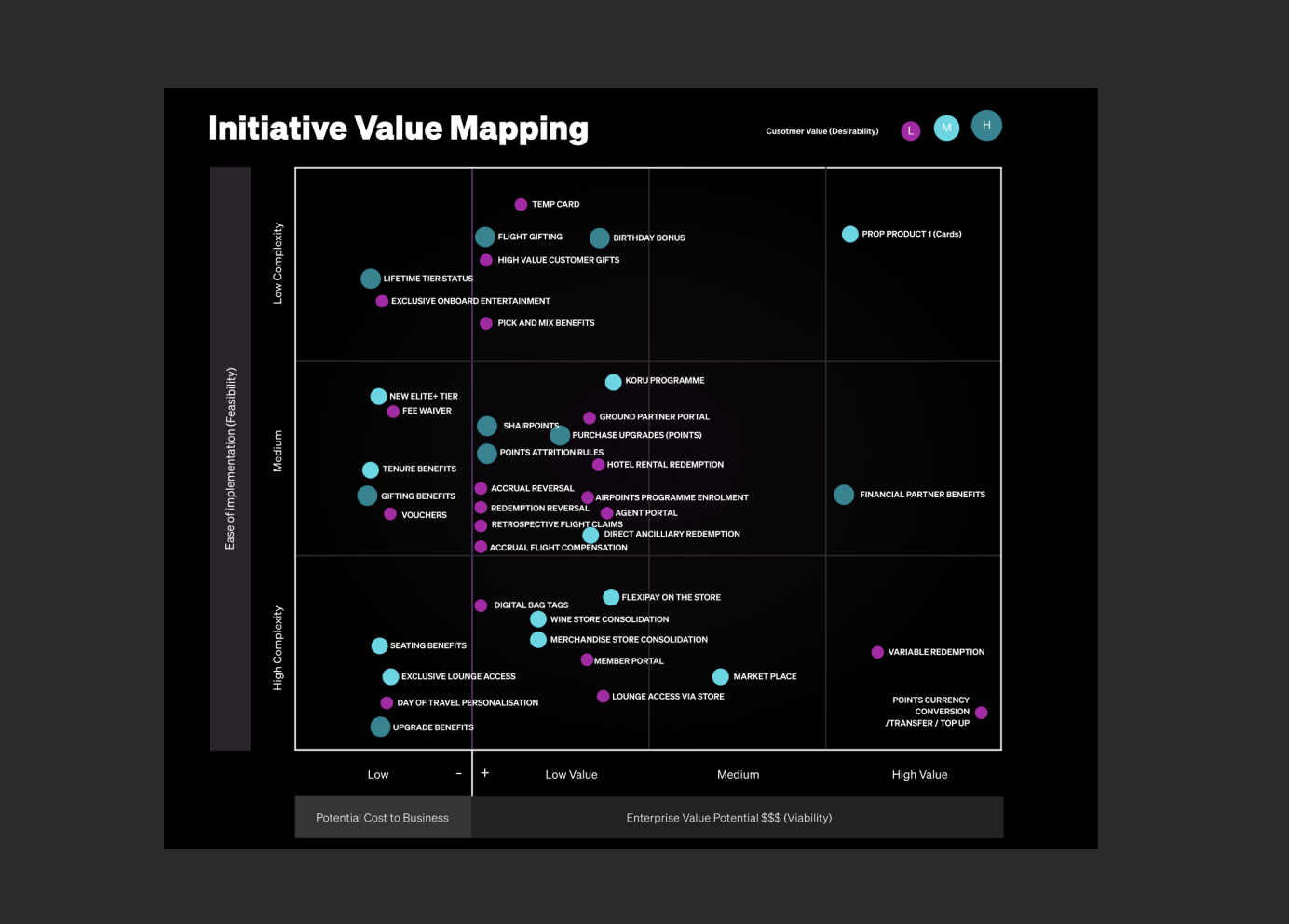Select the HOTEL RENTAL REDEMPTION label
The image size is (1289, 924).
coord(665,465)
